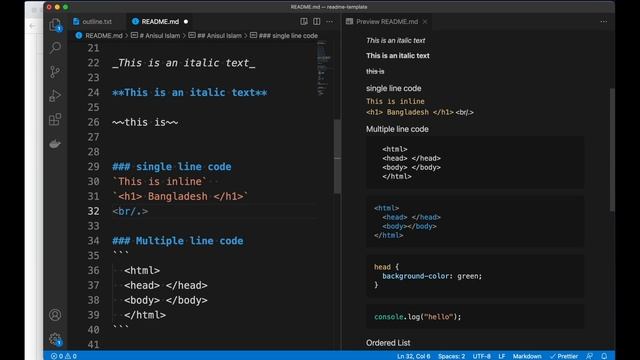This screenshot has height=360, width=640.
Task: Click '</html>' on editor line 39
Action: (145, 315)
